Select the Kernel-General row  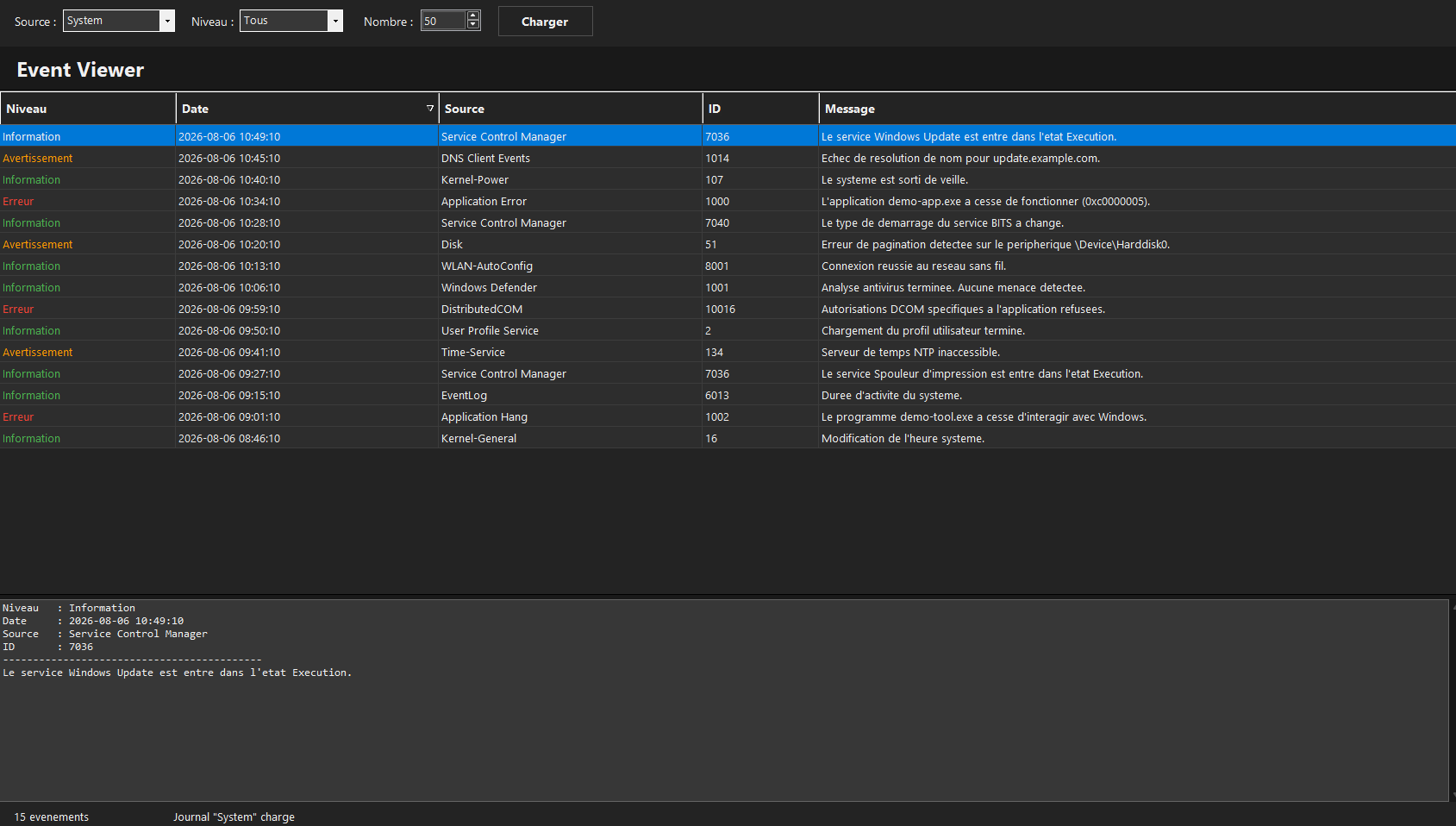pos(728,438)
